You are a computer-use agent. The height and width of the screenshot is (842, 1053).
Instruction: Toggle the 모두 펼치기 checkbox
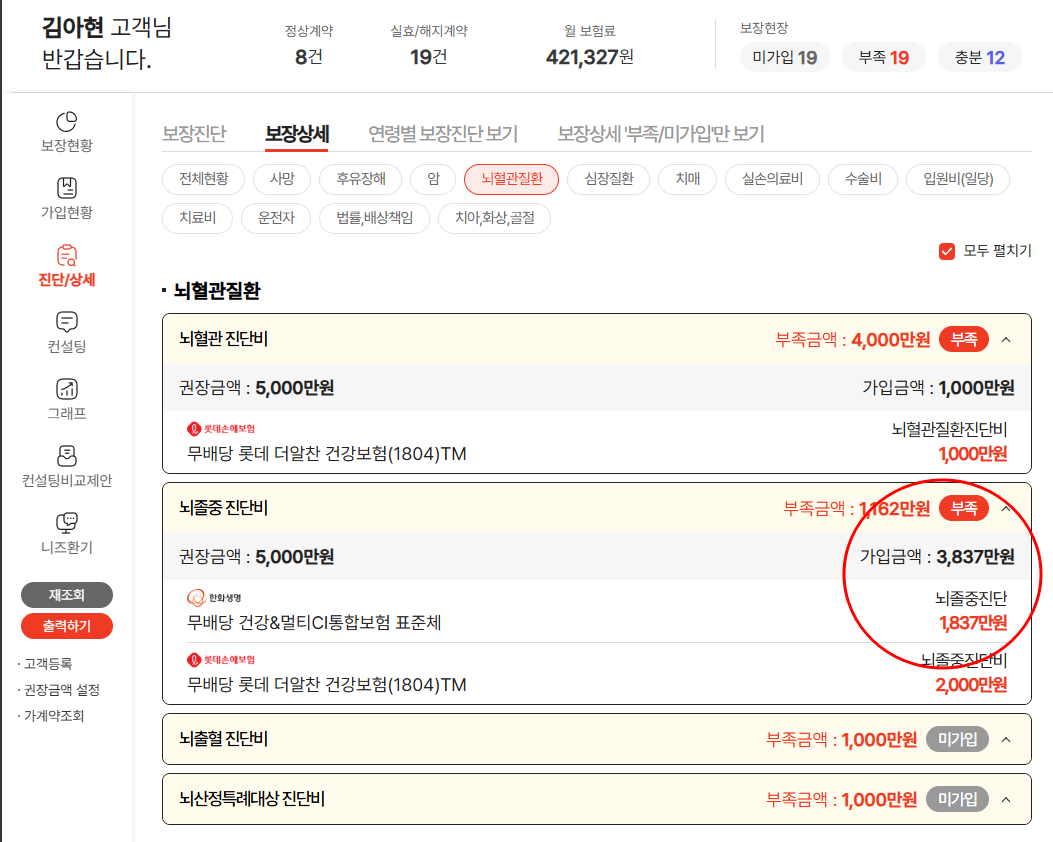(947, 251)
